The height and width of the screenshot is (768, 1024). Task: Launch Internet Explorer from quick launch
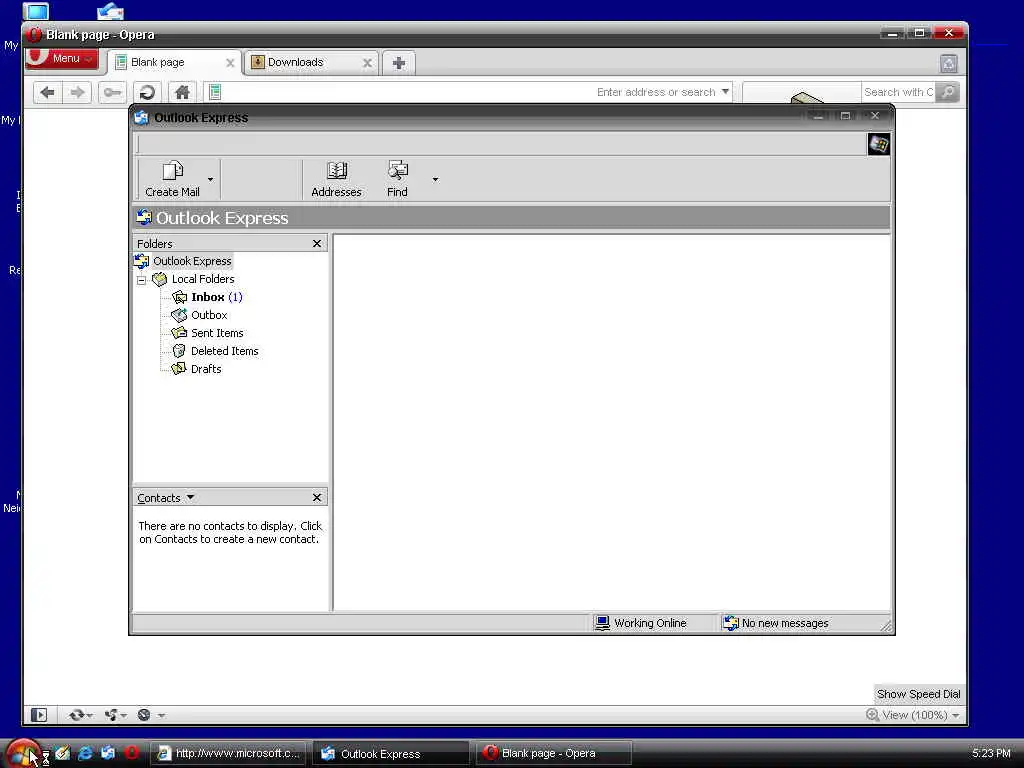pyautogui.click(x=85, y=753)
